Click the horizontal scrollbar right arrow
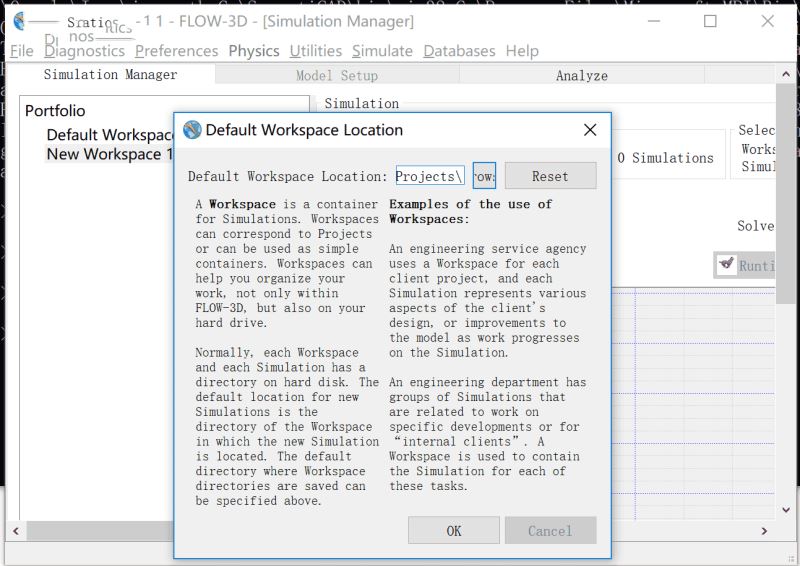The width and height of the screenshot is (800, 566). [x=764, y=531]
